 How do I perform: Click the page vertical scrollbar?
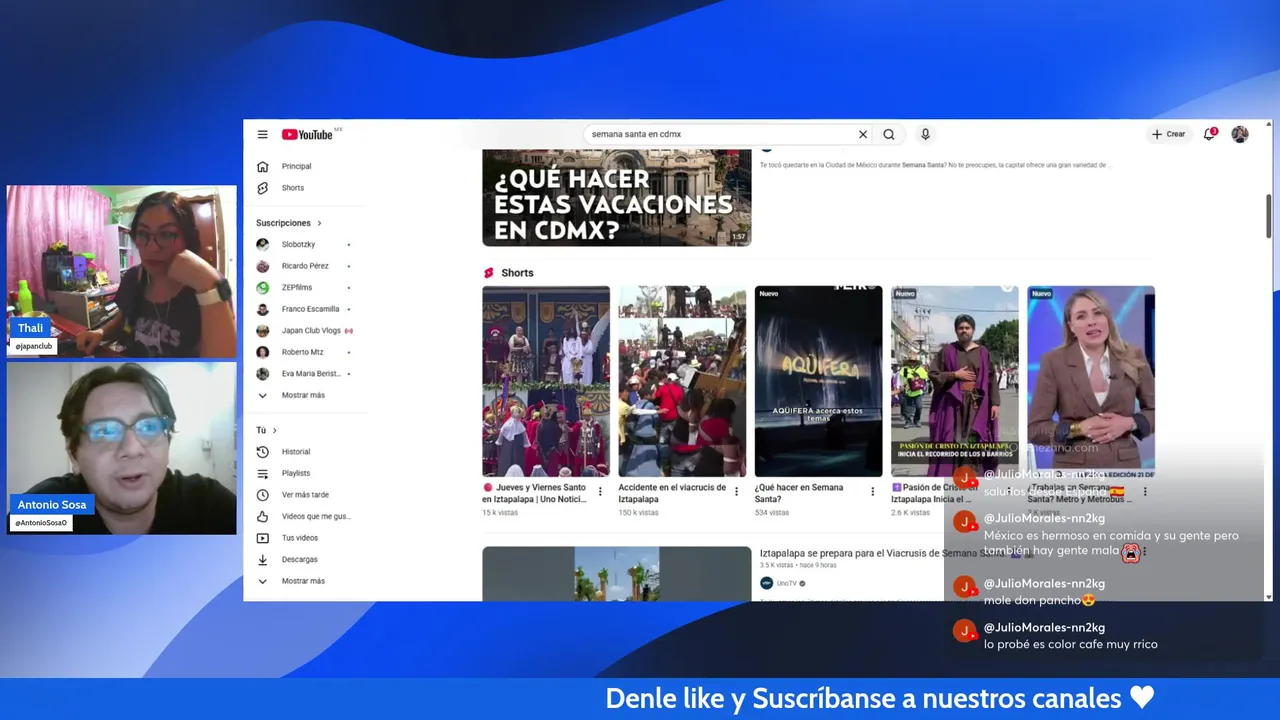(x=1269, y=215)
